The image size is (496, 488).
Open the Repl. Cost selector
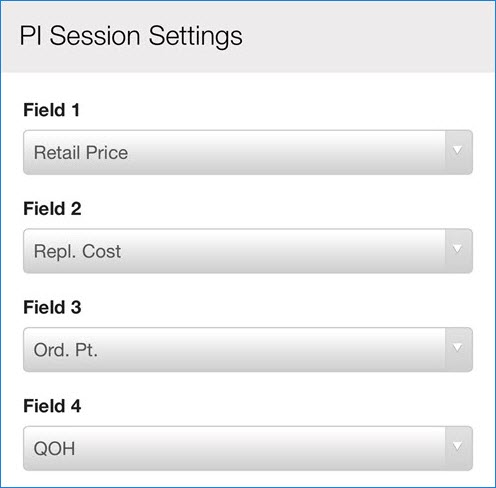point(248,251)
